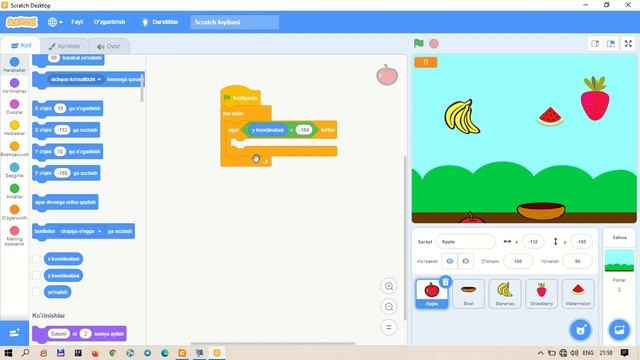640x360 pixels.
Task: Click the strawberry on the stage
Action: (595, 98)
